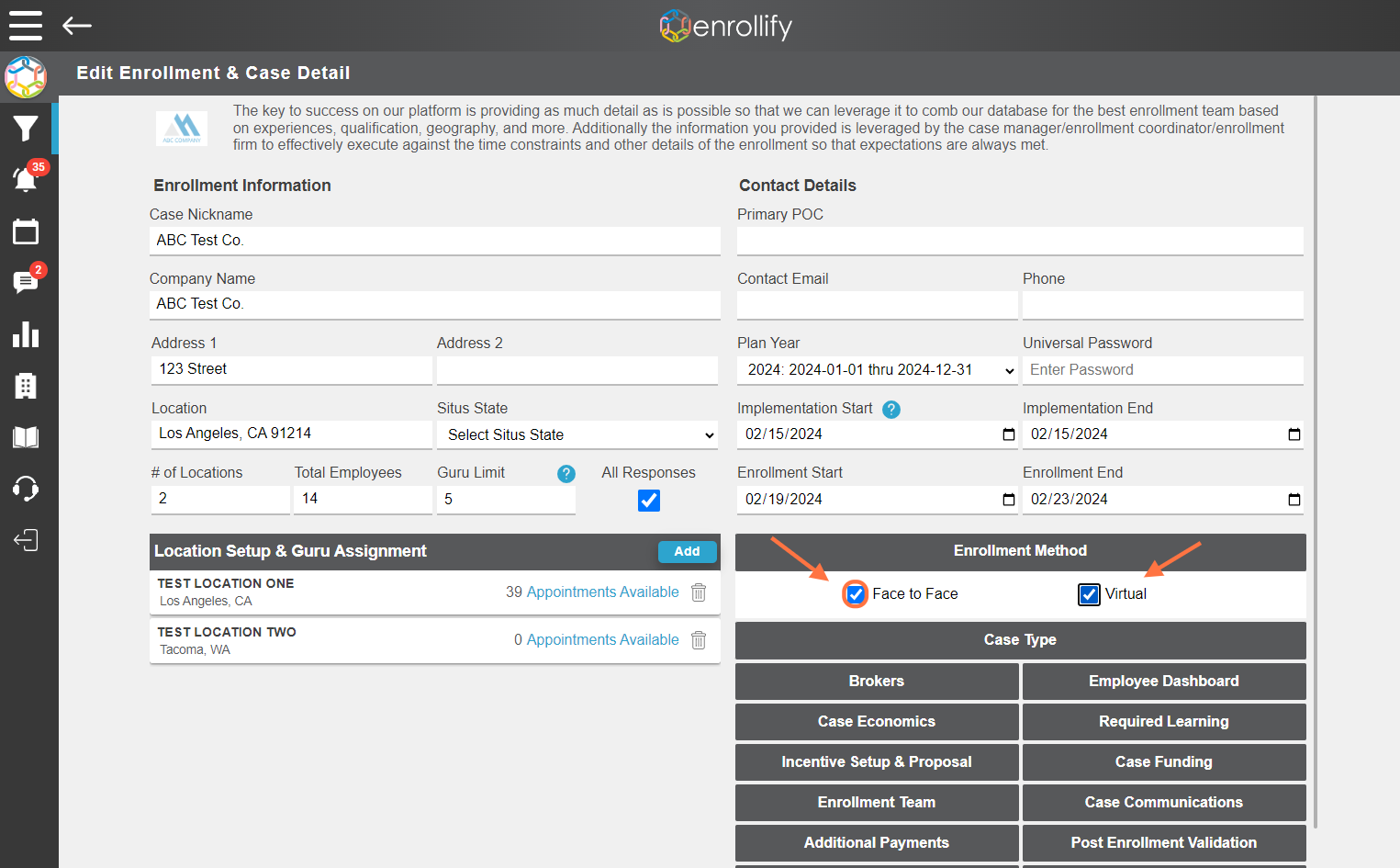
Task: Open the open-book learning icon
Action: [x=26, y=437]
